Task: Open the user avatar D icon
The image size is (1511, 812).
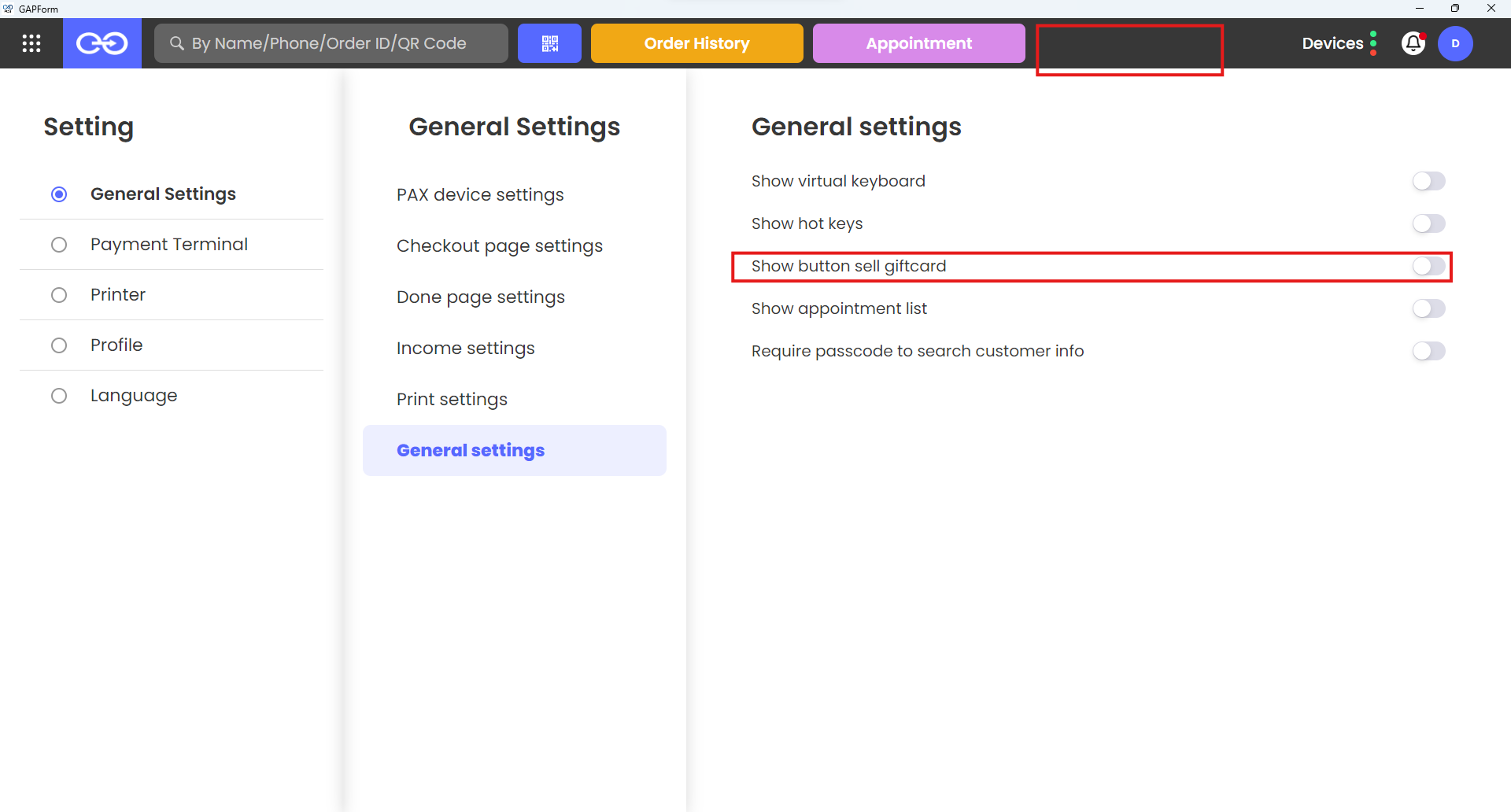Action: pos(1455,43)
